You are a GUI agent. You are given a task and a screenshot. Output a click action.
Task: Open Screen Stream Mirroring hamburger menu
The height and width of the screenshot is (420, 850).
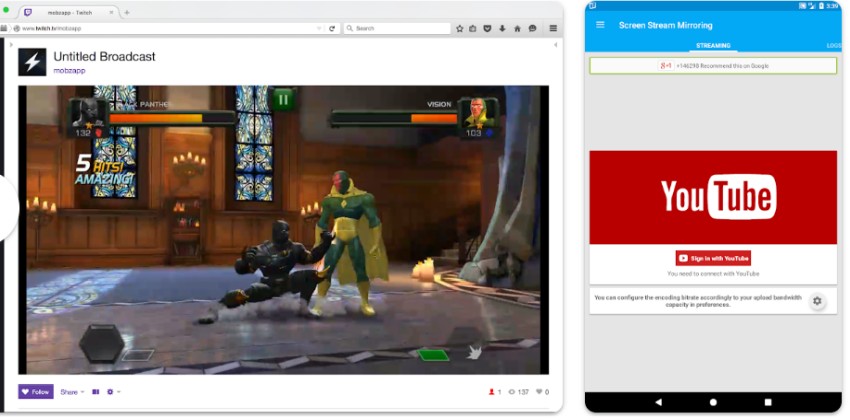(x=600, y=25)
